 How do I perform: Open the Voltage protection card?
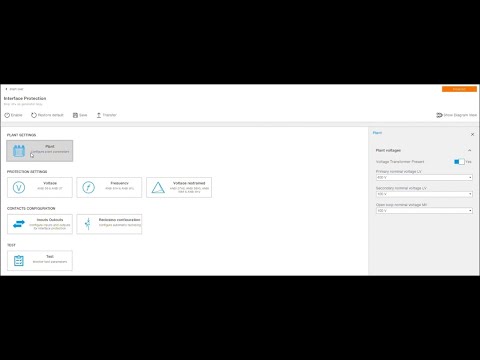pos(40,187)
